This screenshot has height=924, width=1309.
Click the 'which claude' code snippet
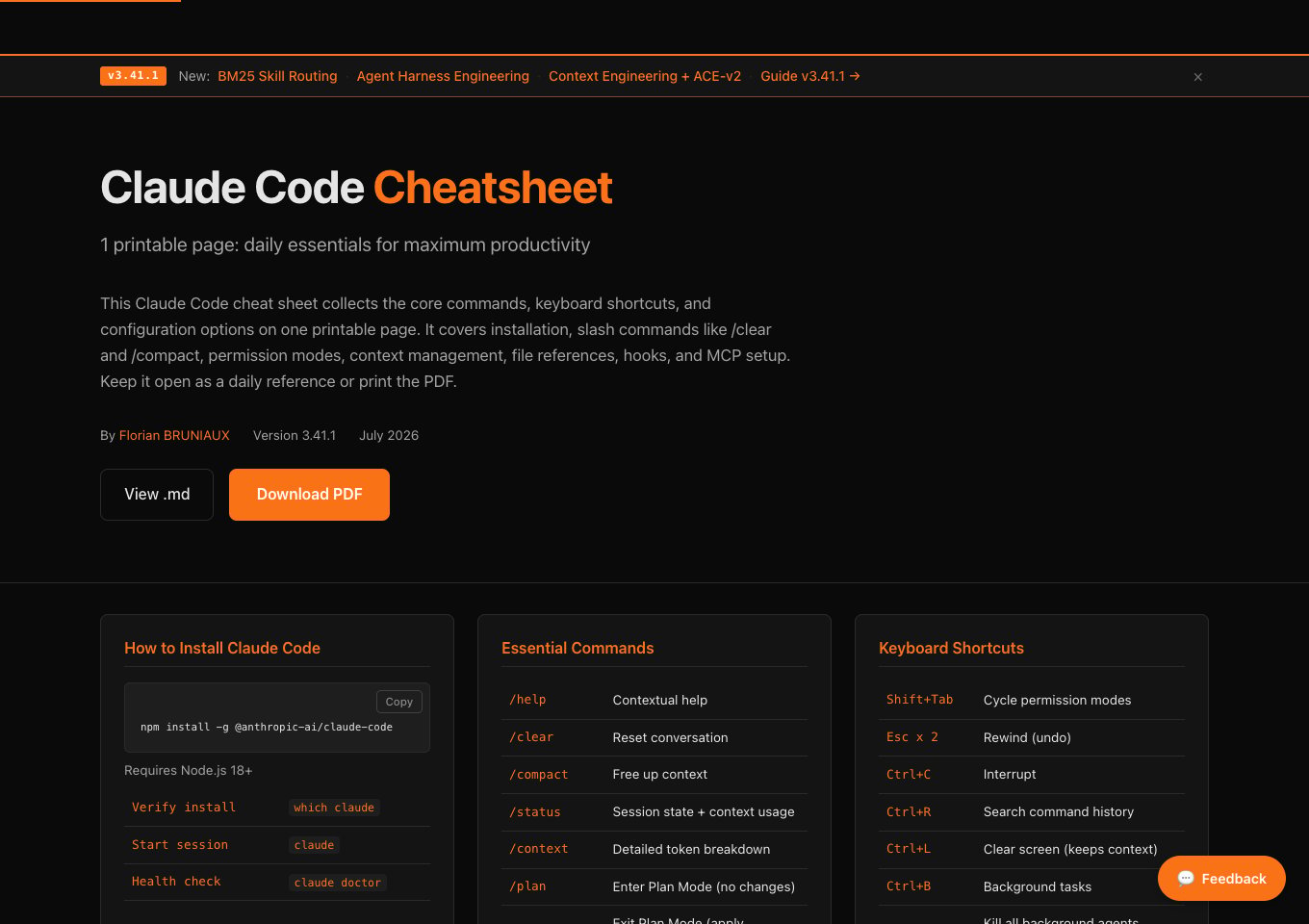pos(334,808)
